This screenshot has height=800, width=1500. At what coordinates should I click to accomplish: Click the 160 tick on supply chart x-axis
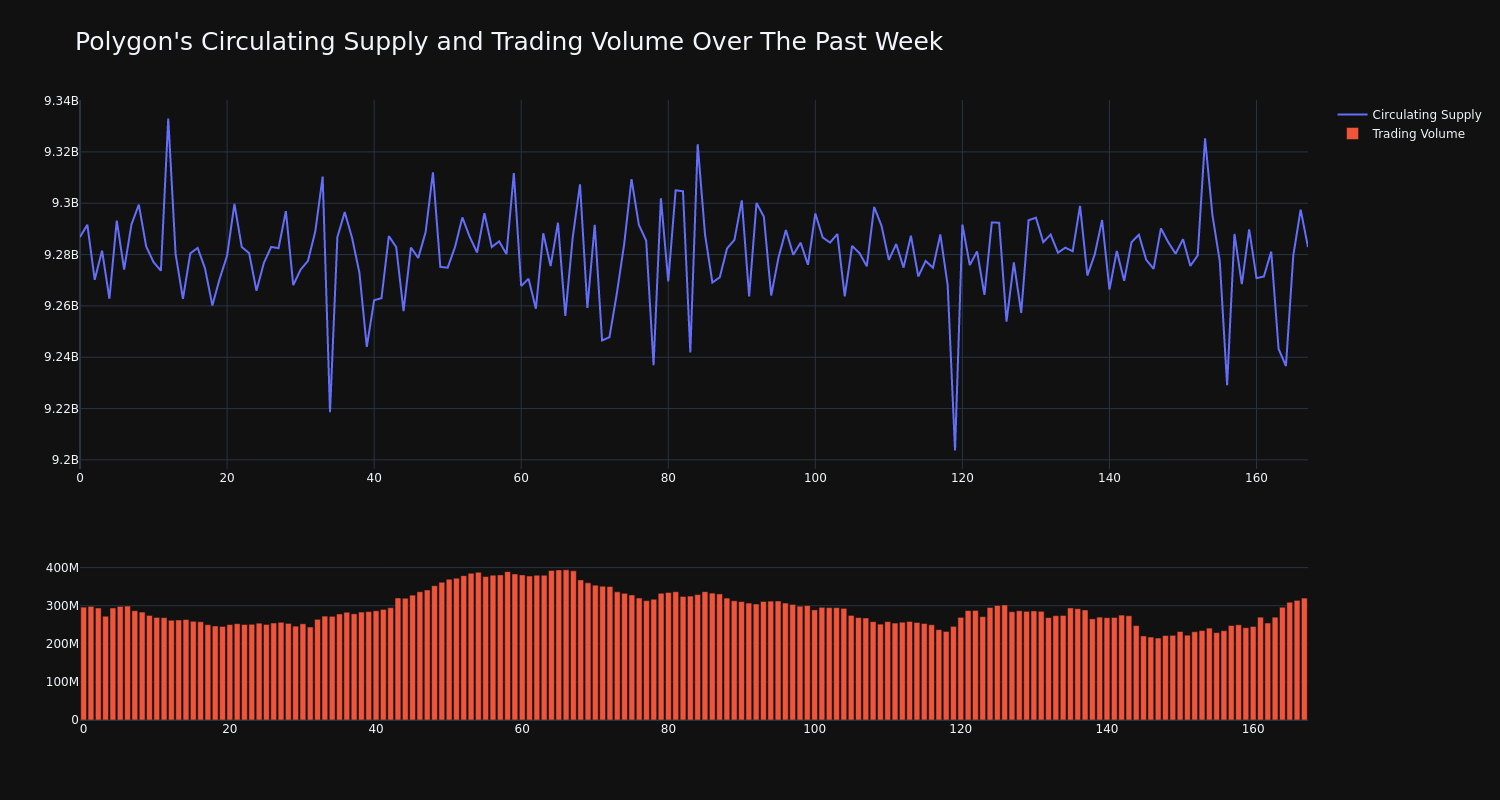coord(1256,478)
